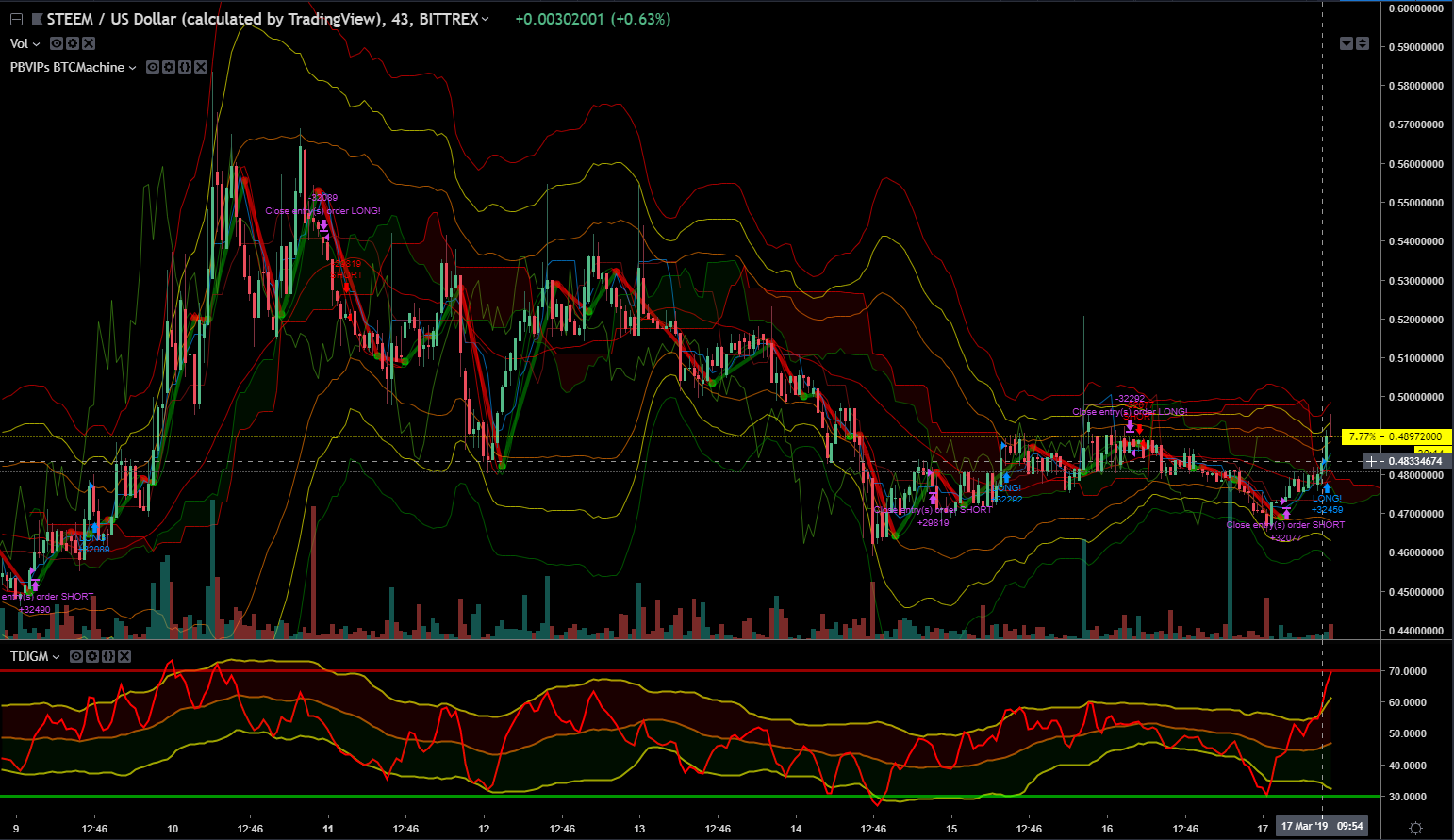This screenshot has height=840, width=1454.
Task: Click the Vol indicator name label
Action: coord(19,43)
